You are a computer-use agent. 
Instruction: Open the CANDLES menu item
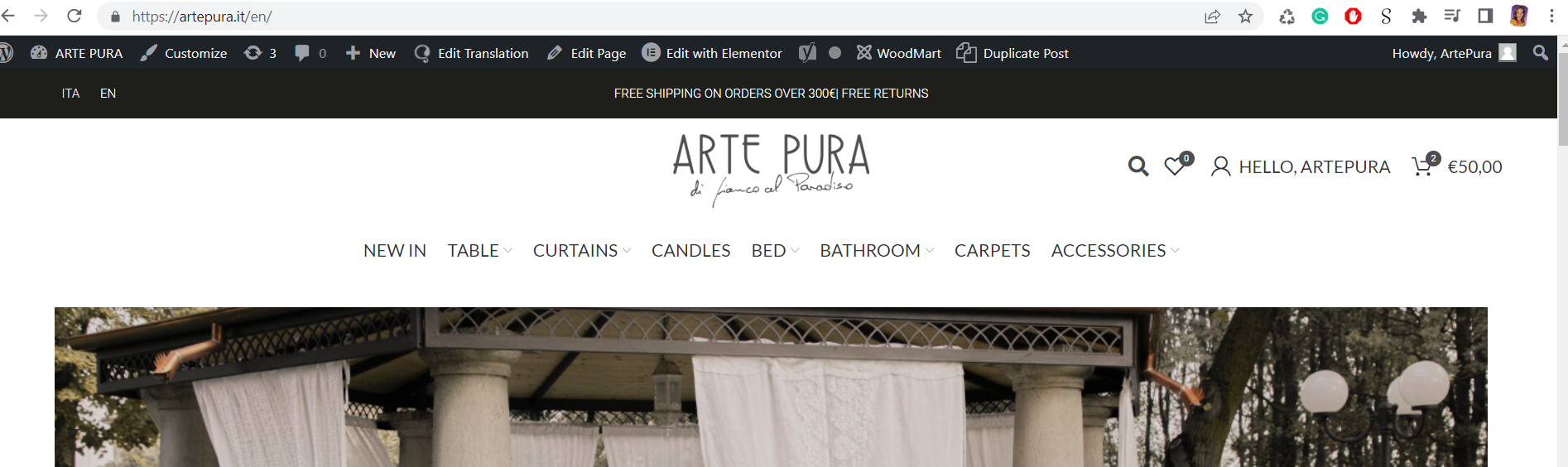point(690,251)
